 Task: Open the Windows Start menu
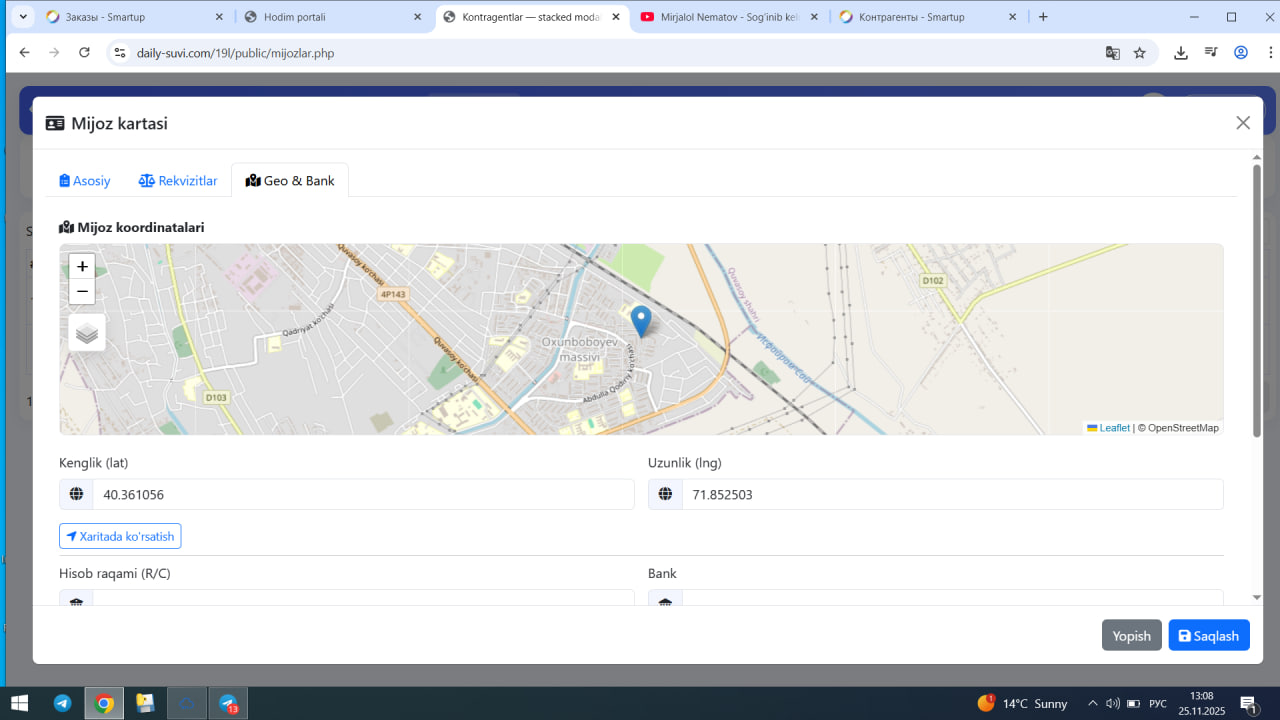click(19, 703)
